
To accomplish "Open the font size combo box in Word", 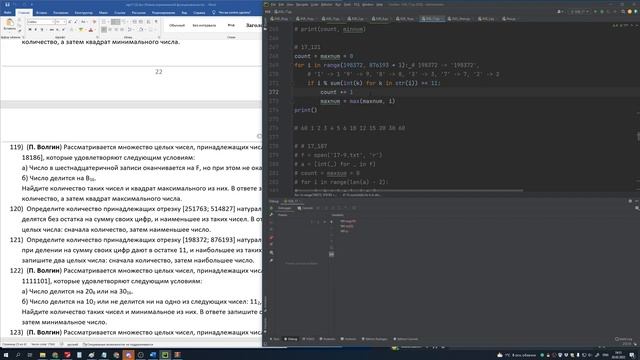I will pos(61,22).
